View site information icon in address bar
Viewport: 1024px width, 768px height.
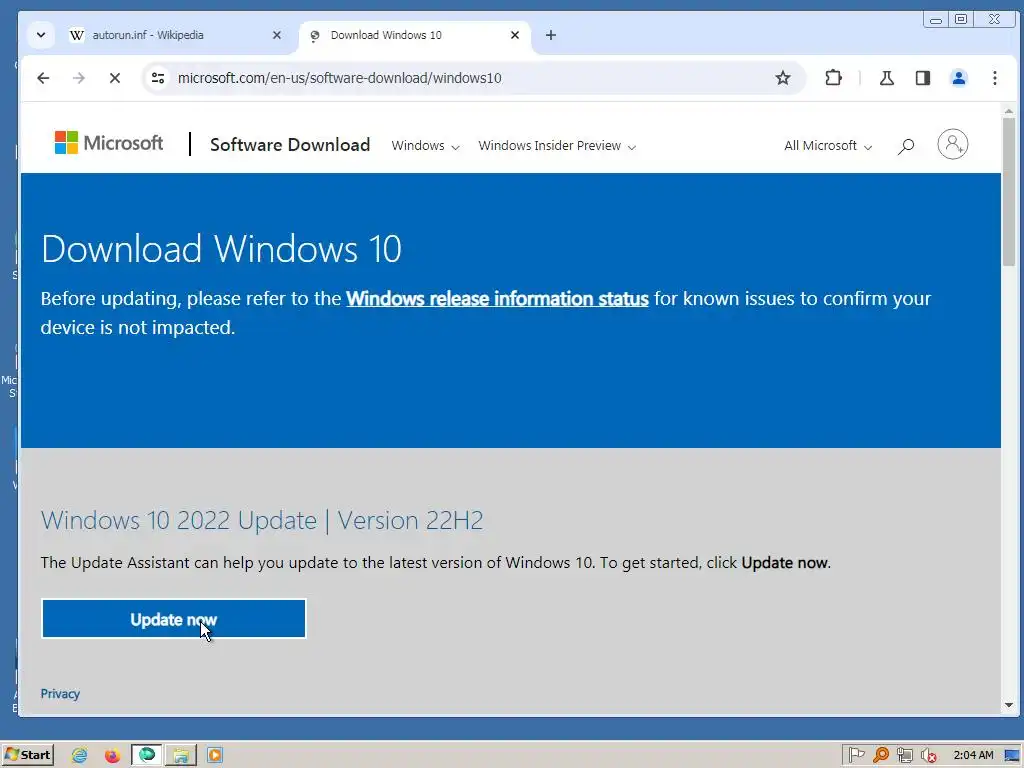pyautogui.click(x=158, y=78)
